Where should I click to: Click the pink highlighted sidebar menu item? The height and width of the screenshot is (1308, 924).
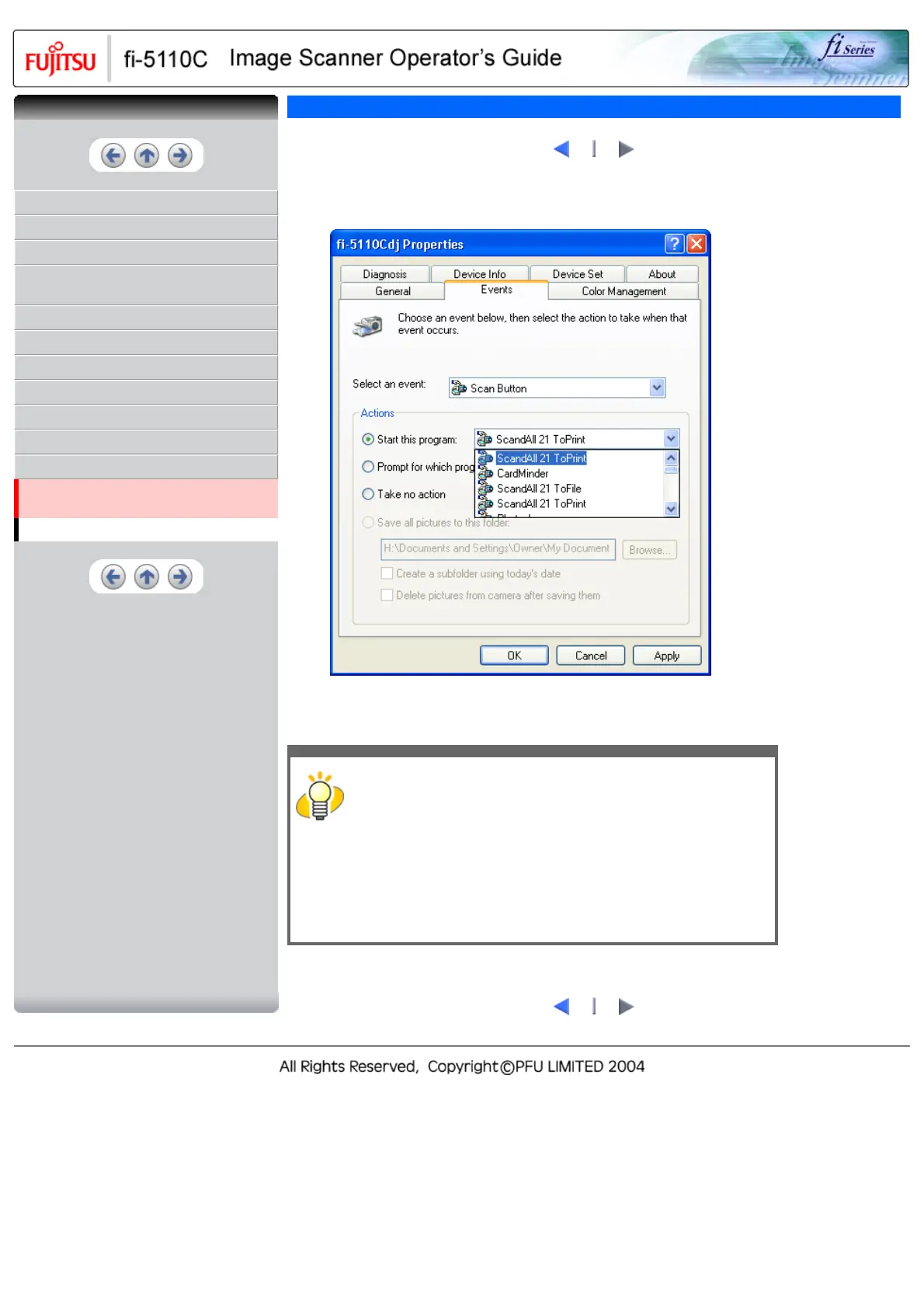147,499
